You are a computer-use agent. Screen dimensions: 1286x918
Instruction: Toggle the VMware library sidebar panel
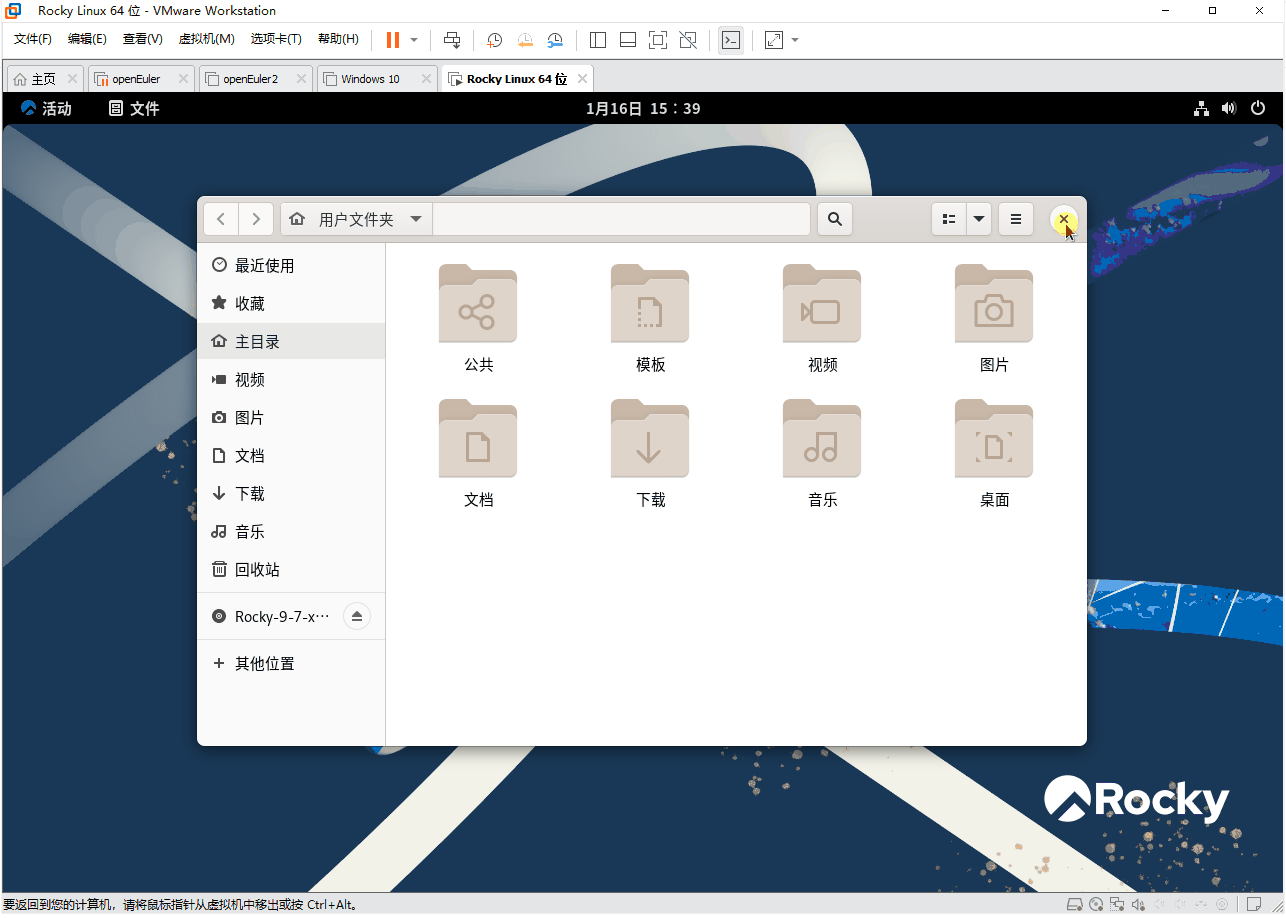pyautogui.click(x=597, y=40)
